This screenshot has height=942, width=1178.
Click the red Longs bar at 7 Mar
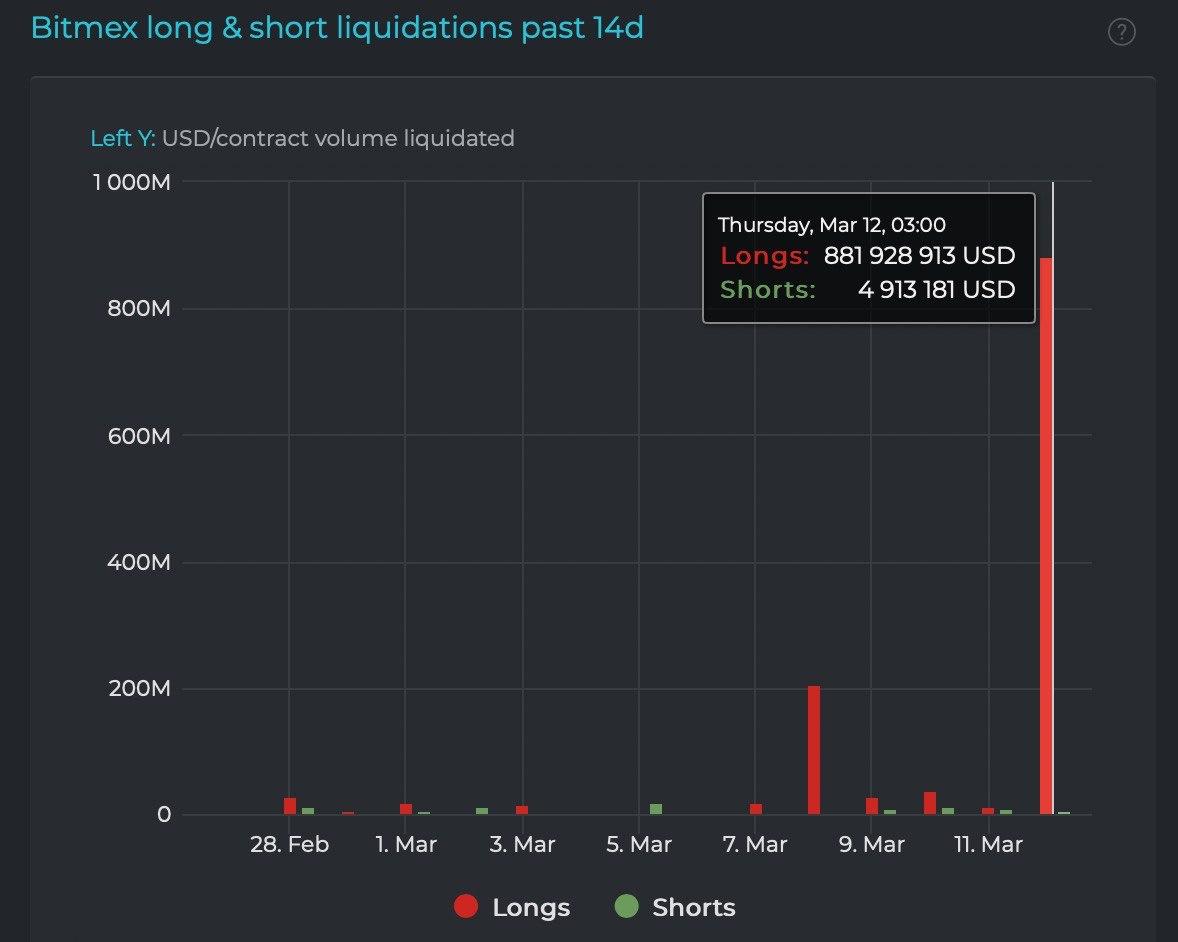756,809
